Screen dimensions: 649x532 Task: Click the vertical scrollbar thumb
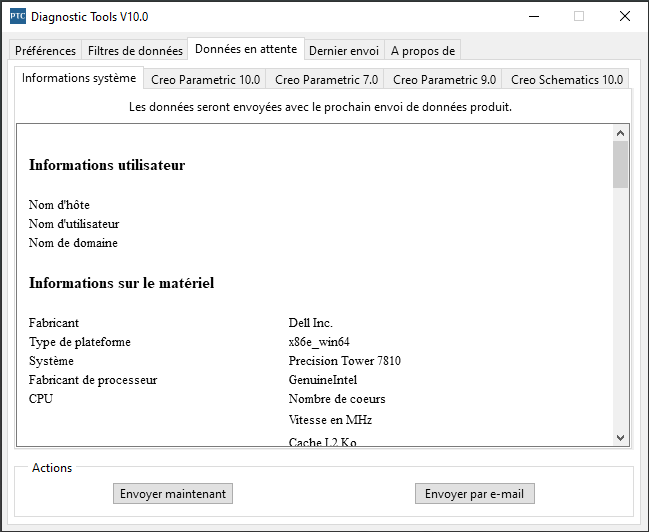(x=620, y=164)
